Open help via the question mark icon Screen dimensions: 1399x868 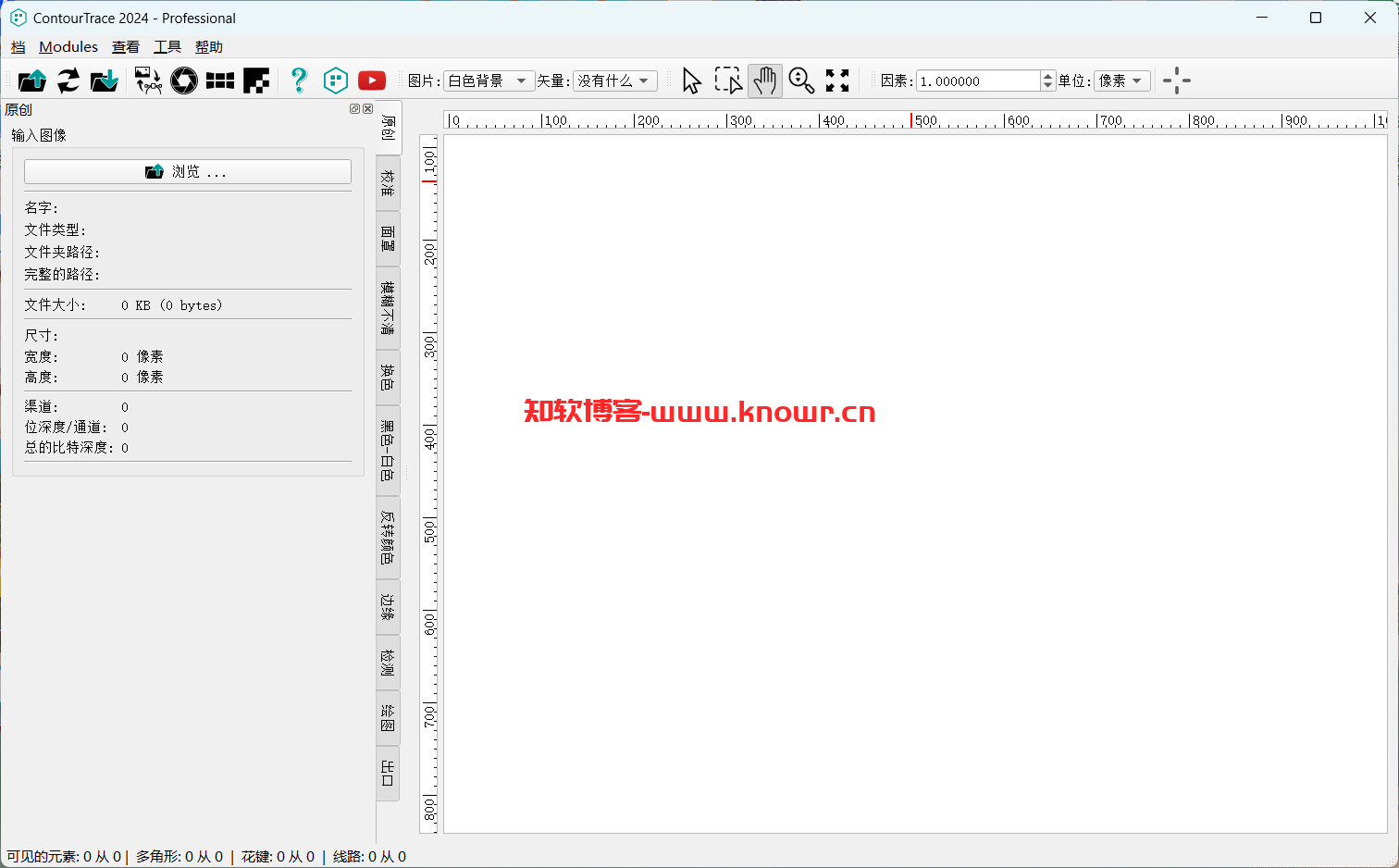(298, 81)
